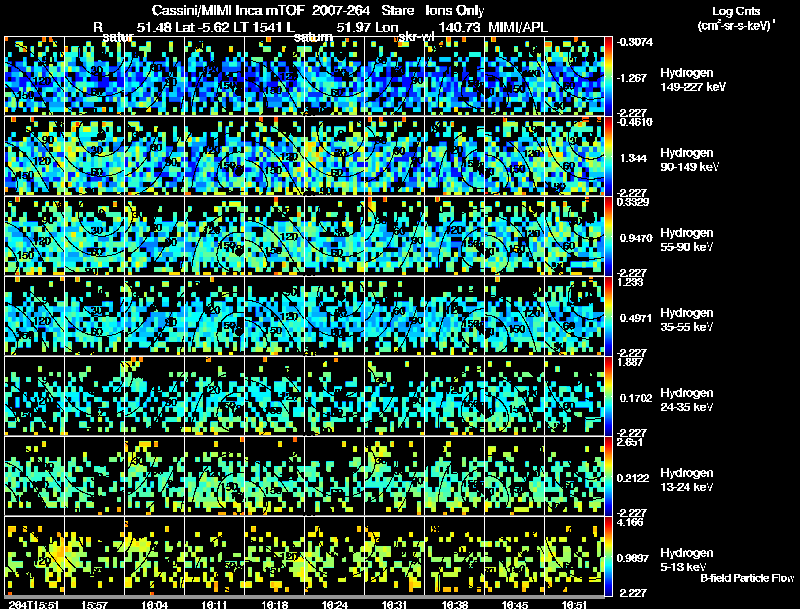The image size is (800, 609).
Task: Click the Hydrogen 149-227 keV color scale bar
Action: tap(608, 75)
